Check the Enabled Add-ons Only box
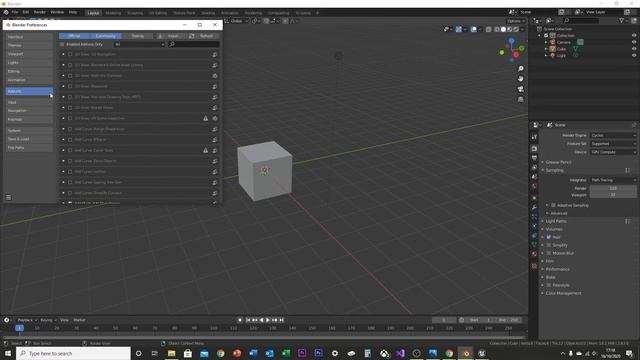640x360 pixels. (62, 44)
